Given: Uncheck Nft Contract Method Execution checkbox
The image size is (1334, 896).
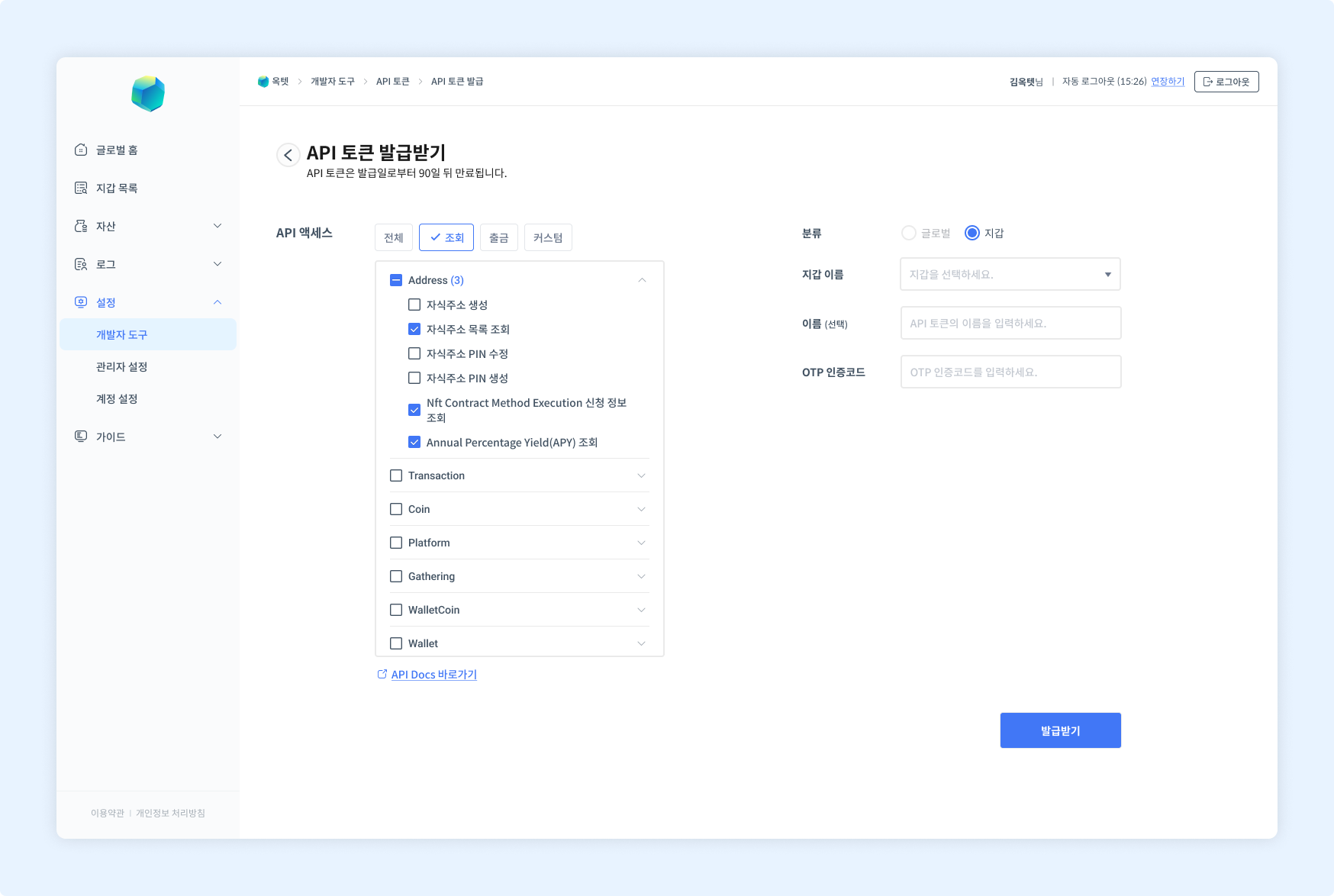Looking at the screenshot, I should [414, 410].
